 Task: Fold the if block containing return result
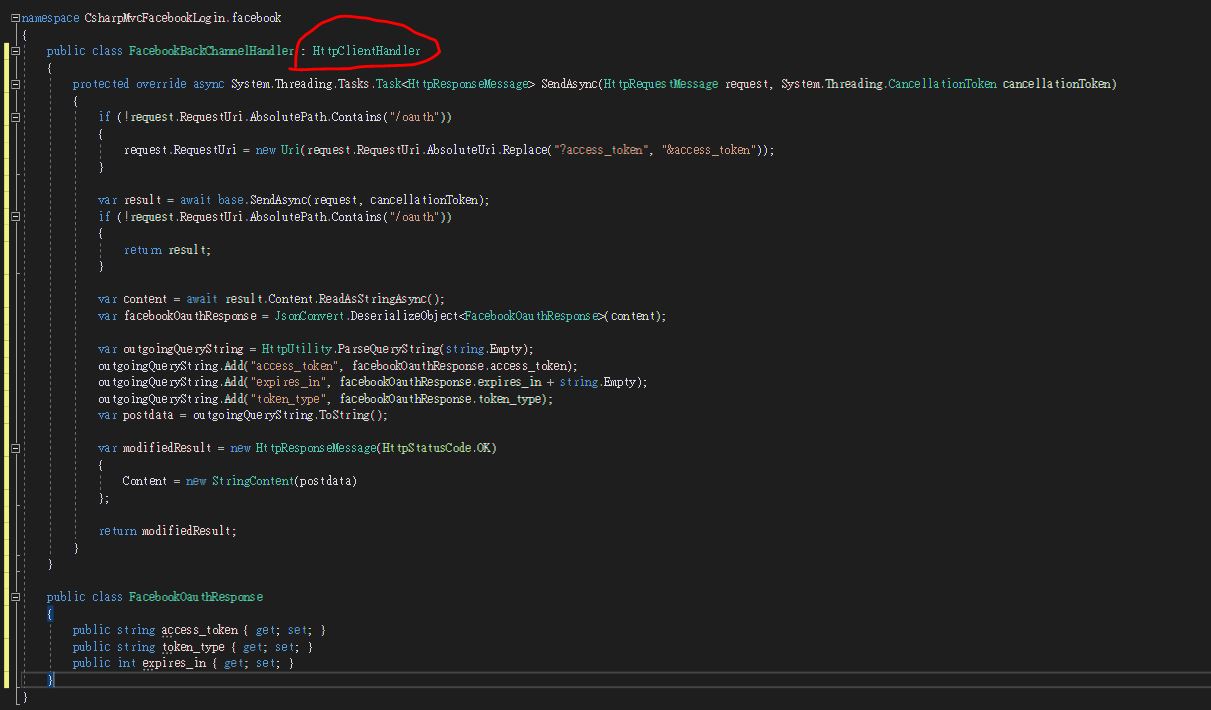[x=15, y=217]
